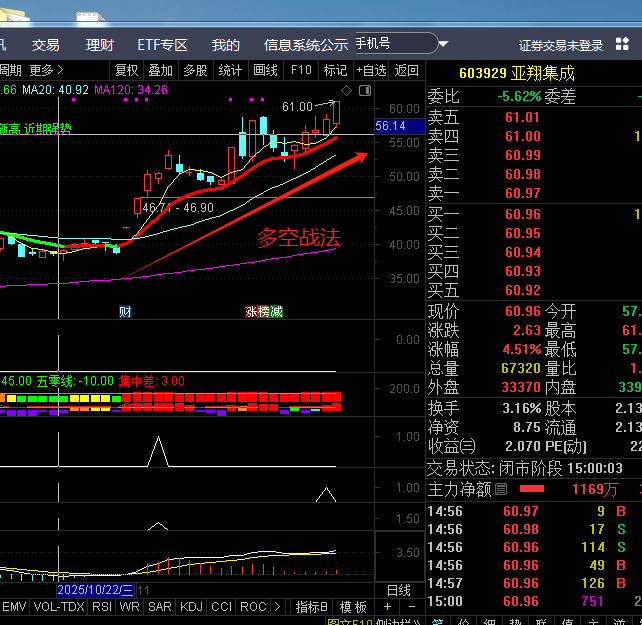Add the stock via +自选
642x625 pixels.
coord(370,70)
